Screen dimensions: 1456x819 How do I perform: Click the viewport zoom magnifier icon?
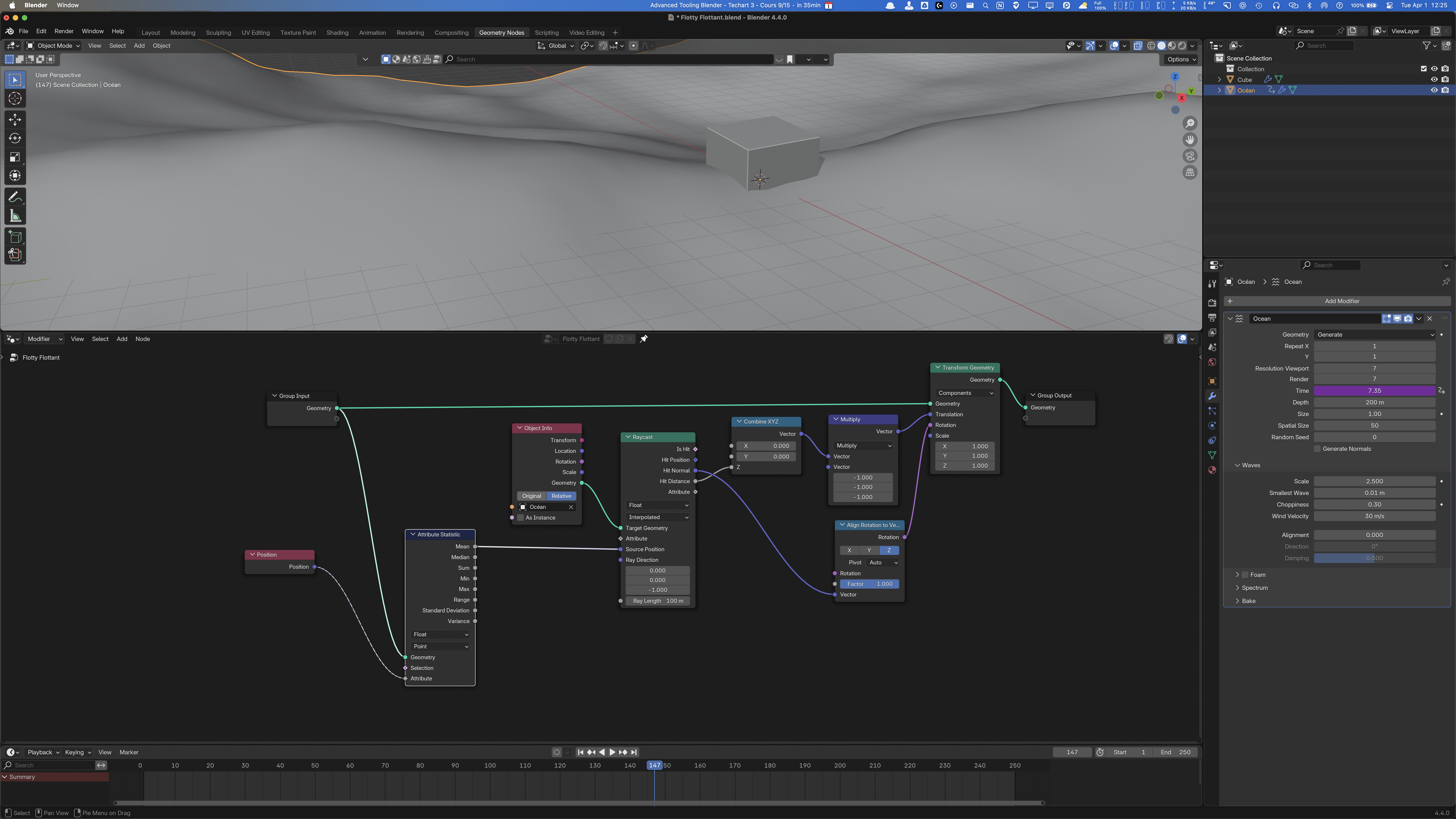tap(1190, 123)
